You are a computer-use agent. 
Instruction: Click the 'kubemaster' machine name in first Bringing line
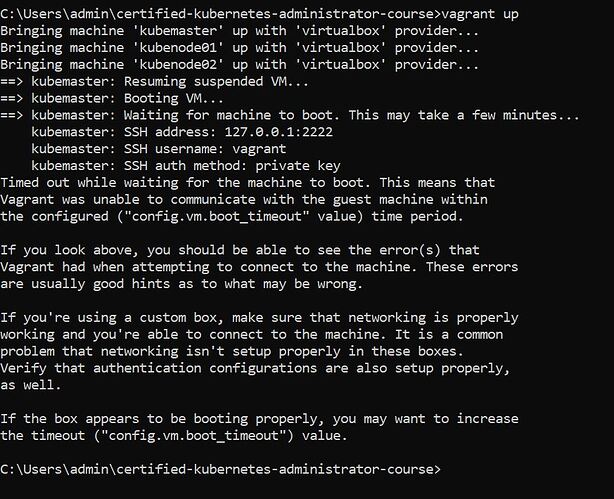point(175,31)
